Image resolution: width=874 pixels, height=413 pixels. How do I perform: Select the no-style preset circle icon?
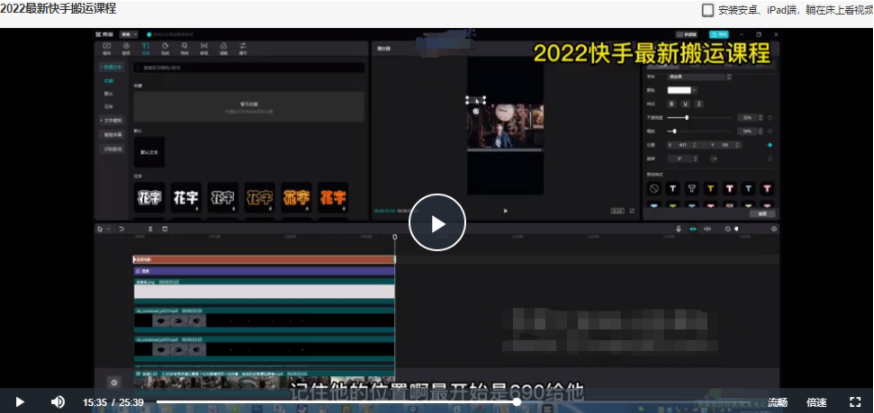pyautogui.click(x=654, y=189)
